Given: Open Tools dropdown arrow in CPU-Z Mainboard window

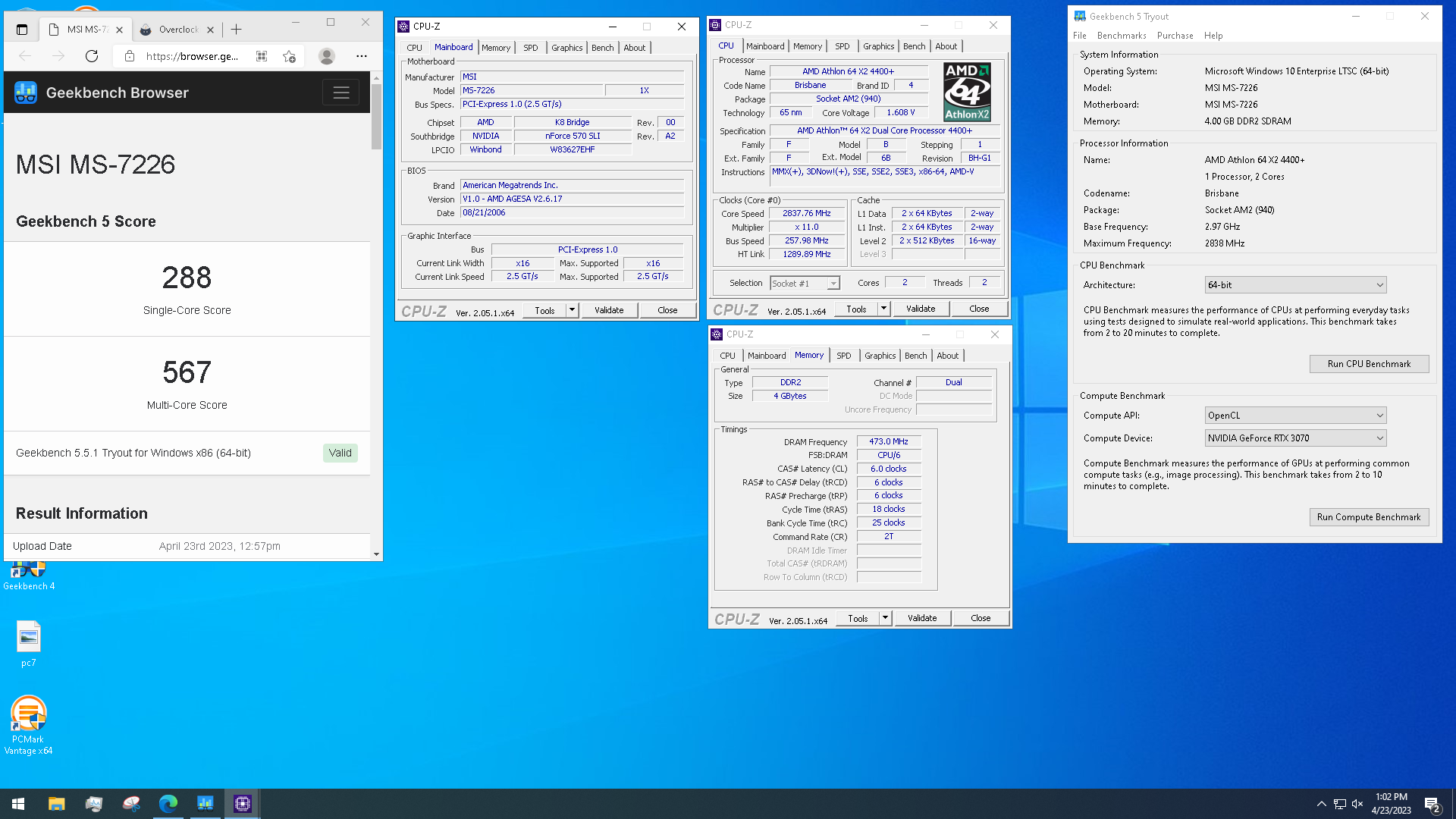Looking at the screenshot, I should click(x=573, y=310).
